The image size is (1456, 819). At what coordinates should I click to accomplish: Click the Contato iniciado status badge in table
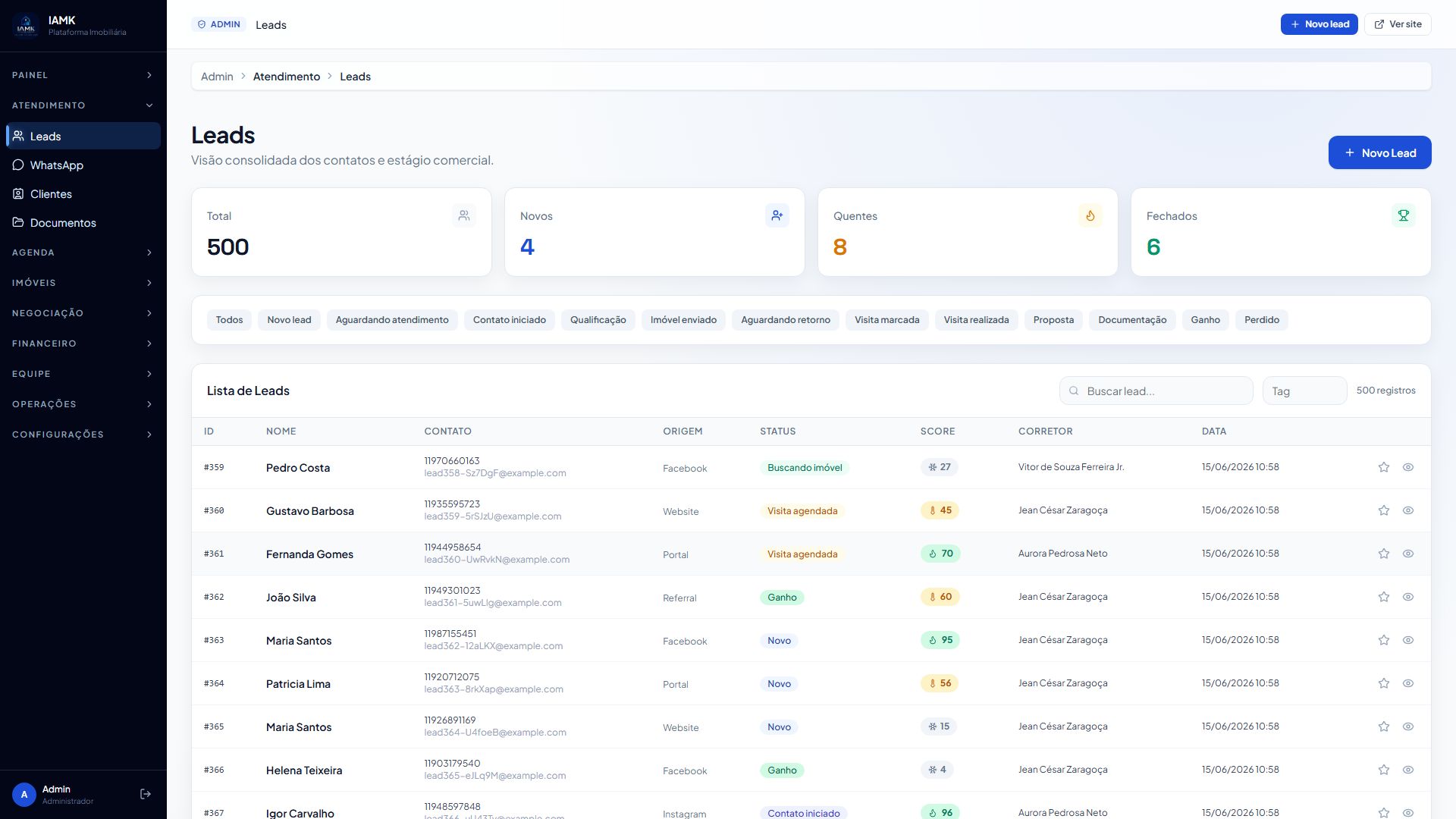pyautogui.click(x=803, y=813)
